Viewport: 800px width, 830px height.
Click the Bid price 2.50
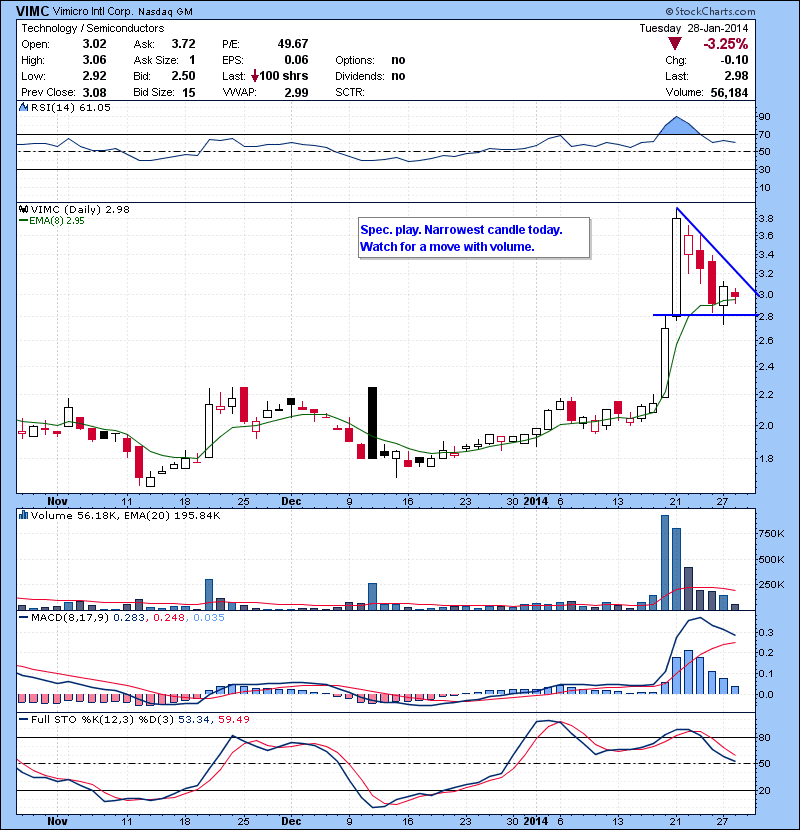[183, 76]
